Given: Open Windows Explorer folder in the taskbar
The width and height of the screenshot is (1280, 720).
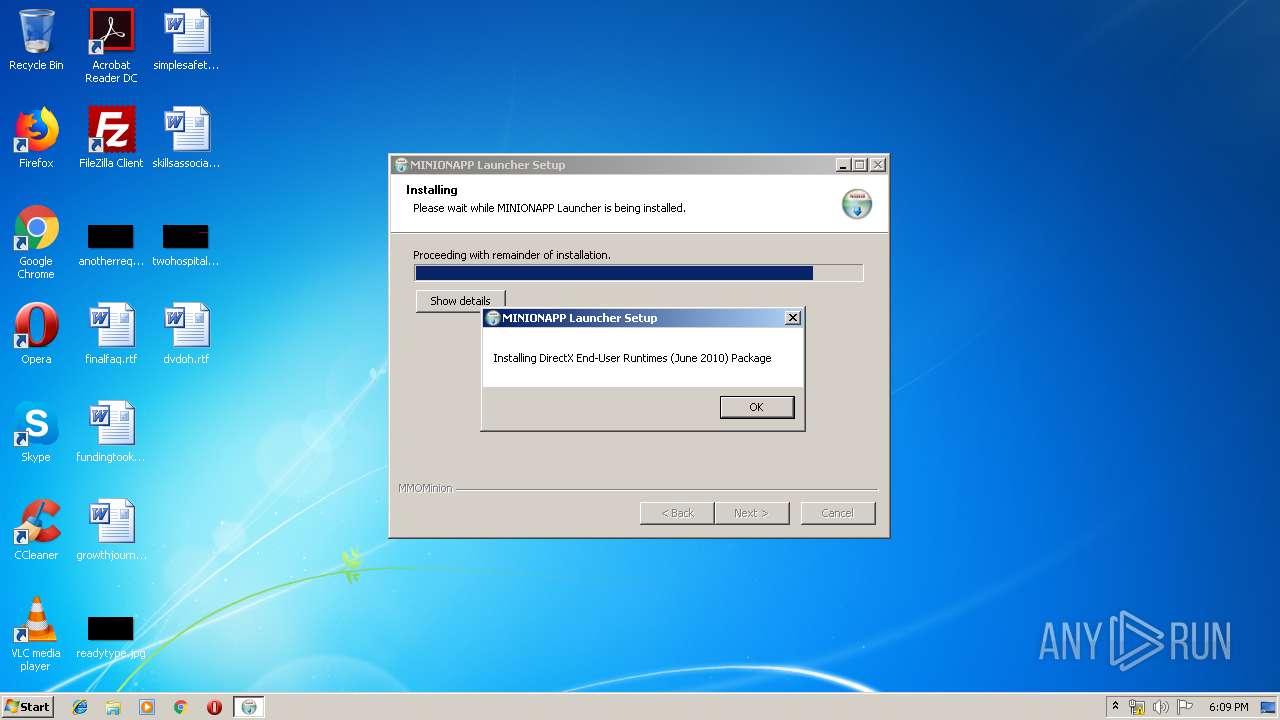Looking at the screenshot, I should [x=113, y=707].
